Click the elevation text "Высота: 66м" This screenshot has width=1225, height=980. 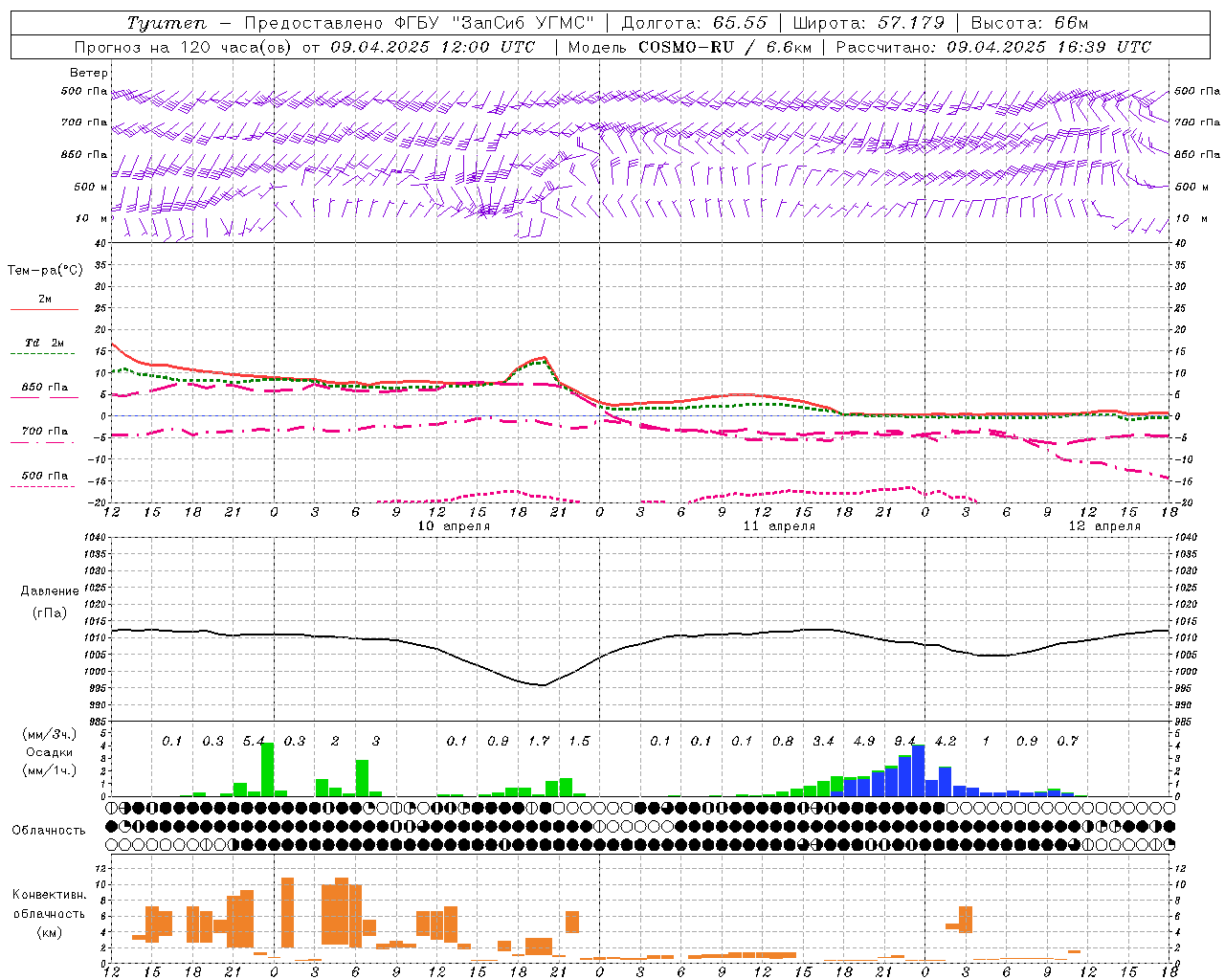click(x=1030, y=23)
